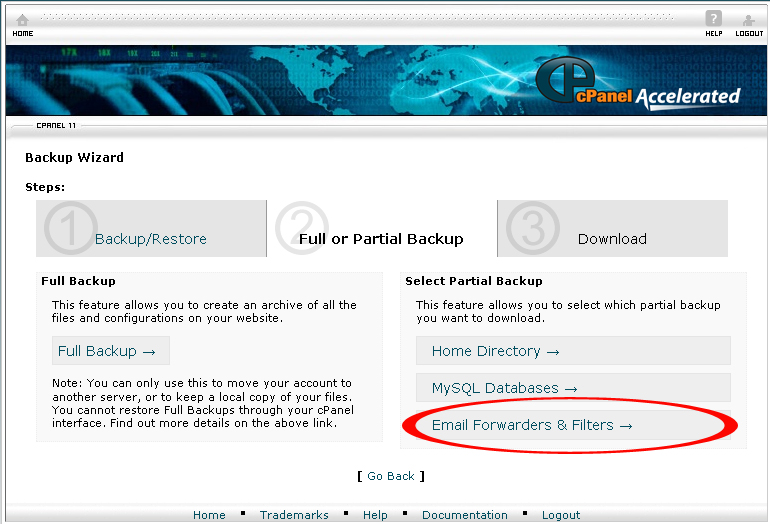
Task: Start a Full Backup
Action: [x=110, y=351]
